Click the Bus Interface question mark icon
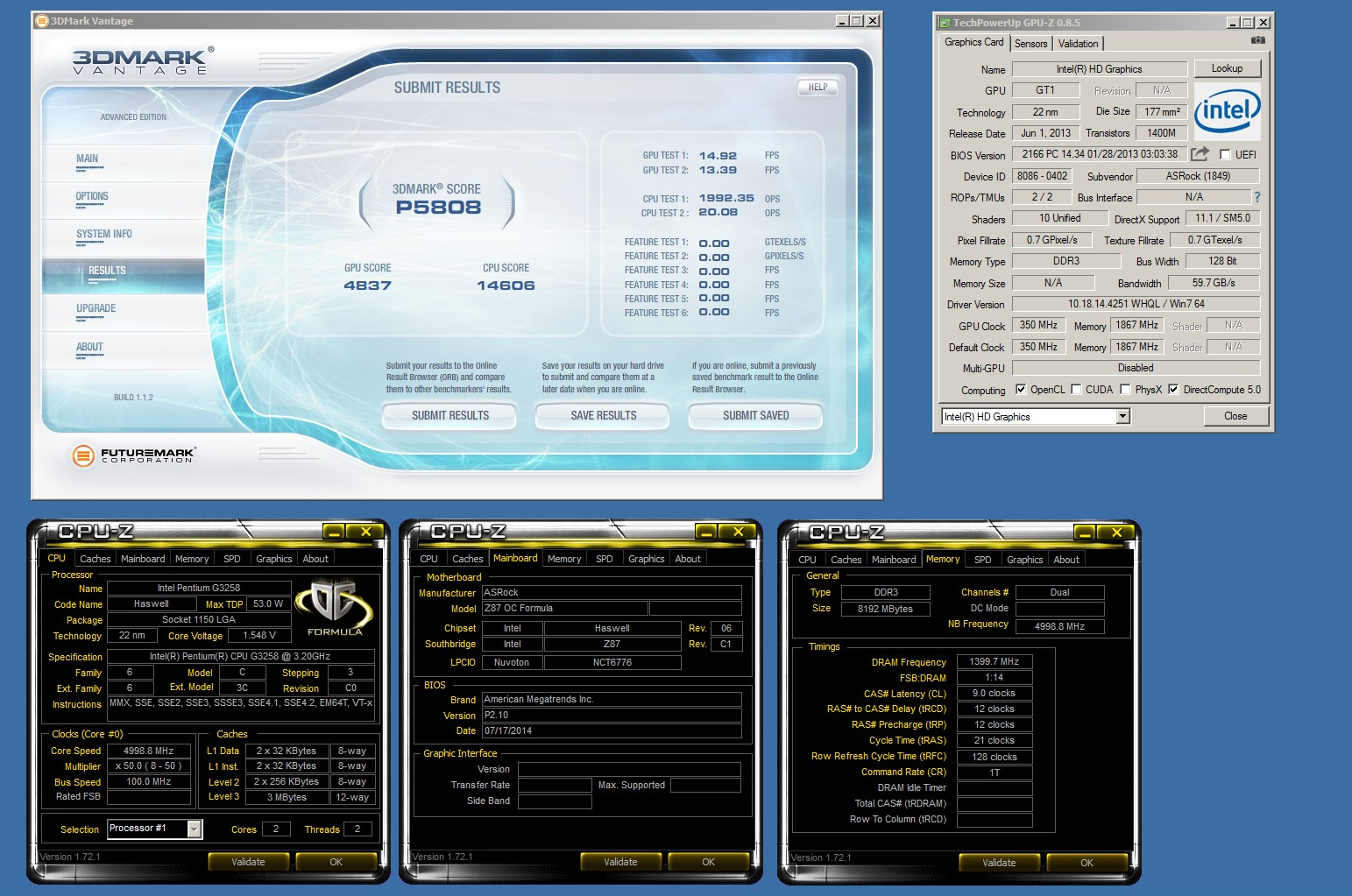The height and width of the screenshot is (896, 1352). [1257, 197]
